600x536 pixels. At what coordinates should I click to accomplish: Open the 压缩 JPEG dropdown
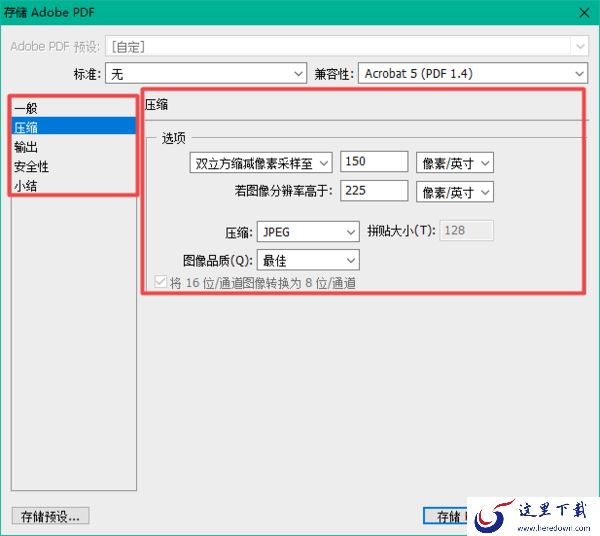click(x=308, y=231)
